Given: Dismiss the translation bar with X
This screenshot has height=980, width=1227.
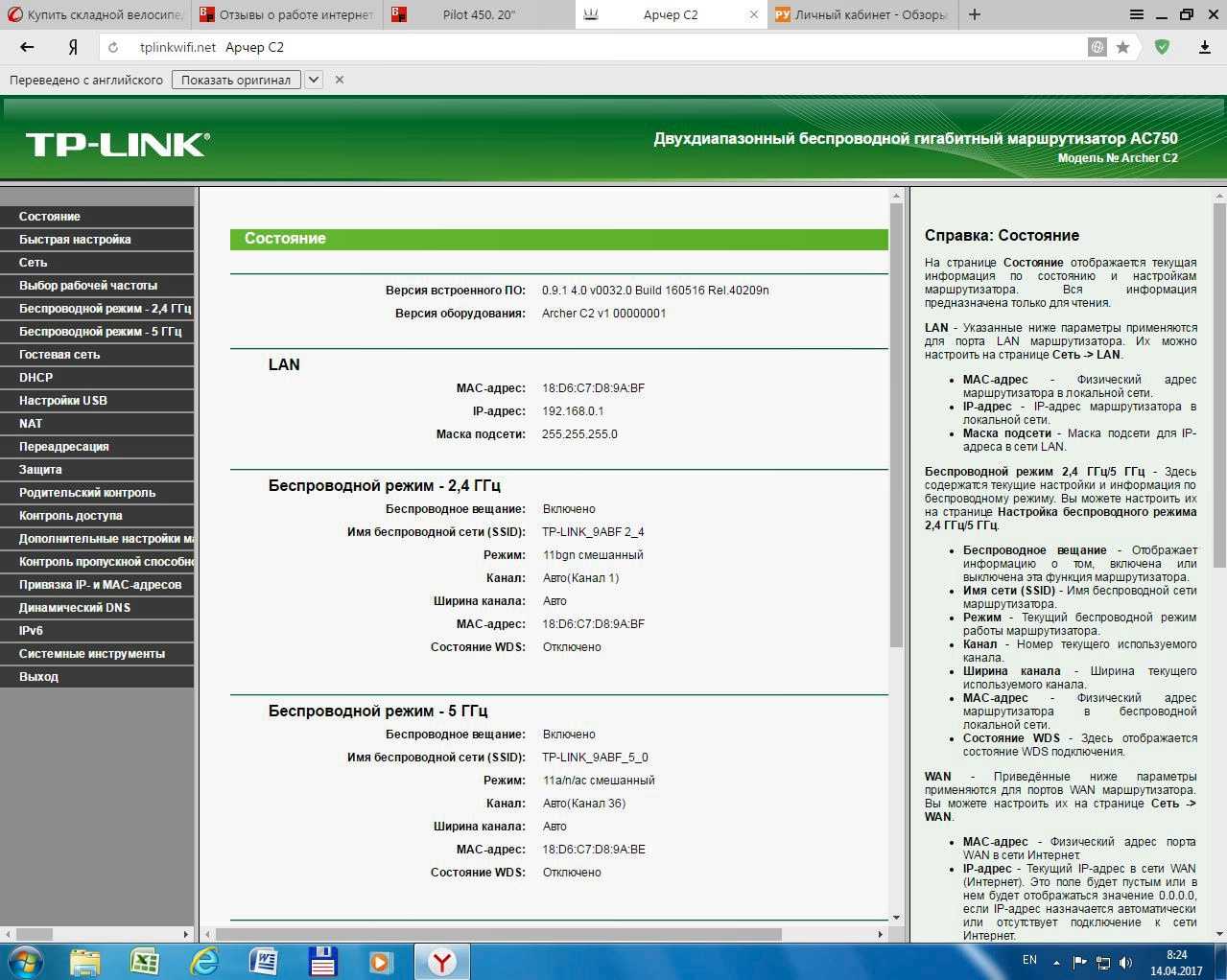Looking at the screenshot, I should [340, 80].
